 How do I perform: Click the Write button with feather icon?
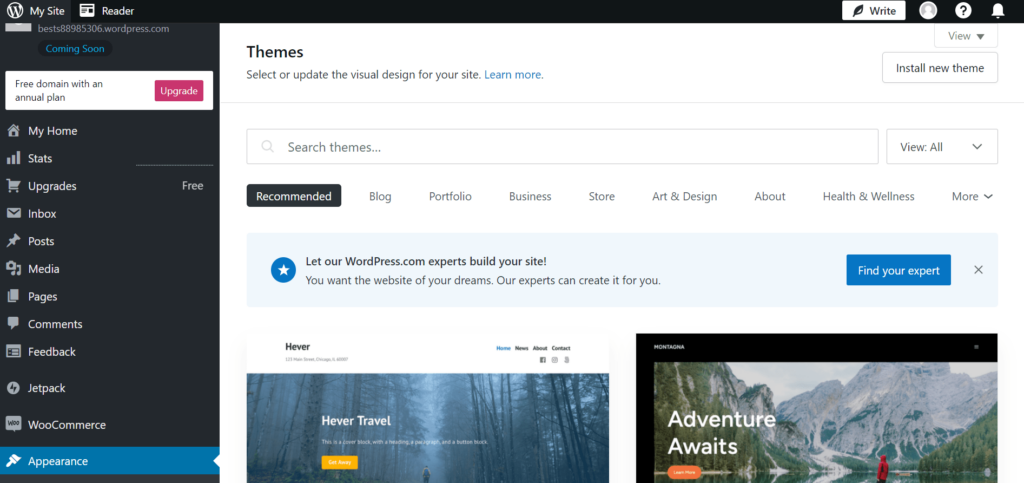874,10
